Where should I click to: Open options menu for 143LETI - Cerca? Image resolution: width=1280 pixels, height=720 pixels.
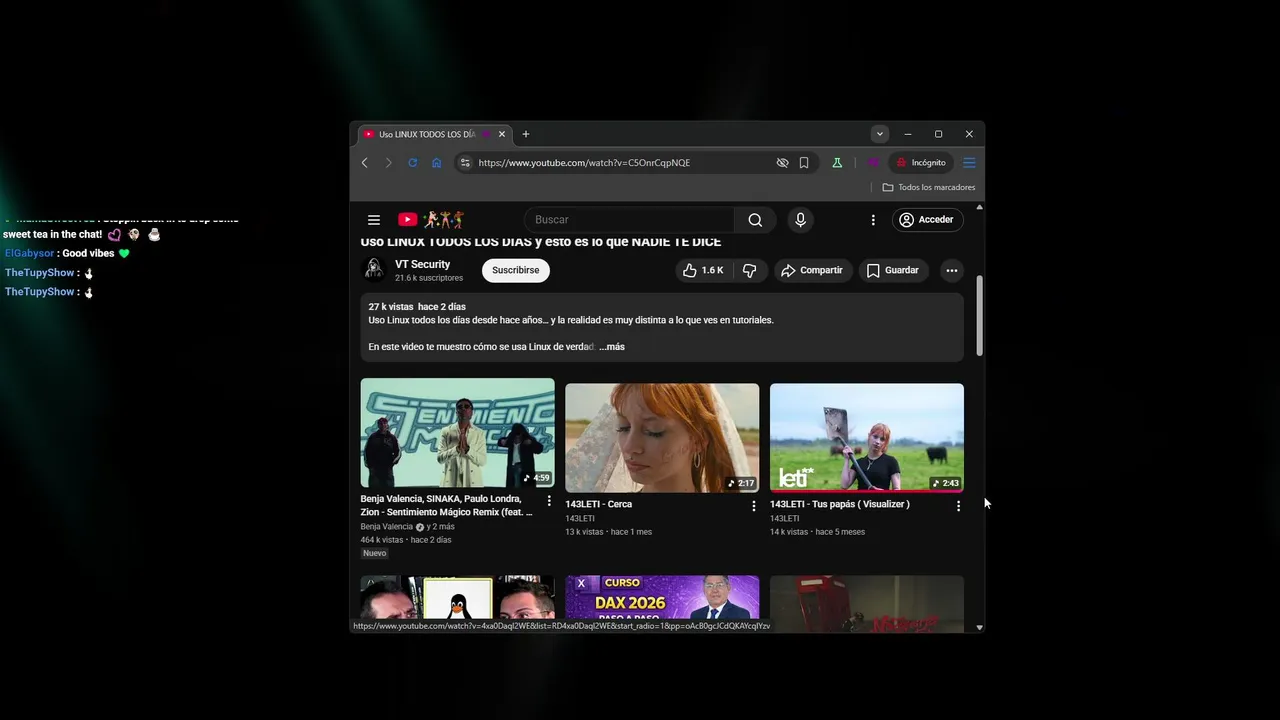pyautogui.click(x=754, y=506)
